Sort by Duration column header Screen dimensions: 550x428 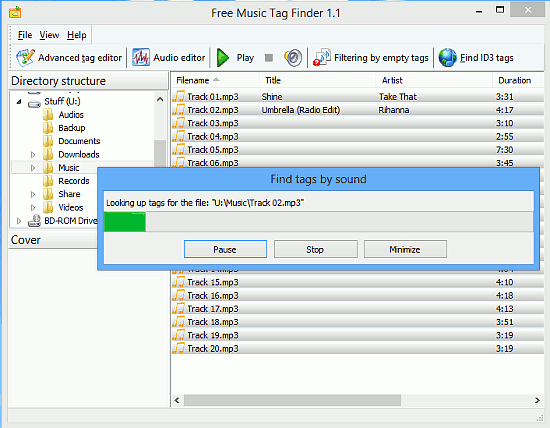518,80
